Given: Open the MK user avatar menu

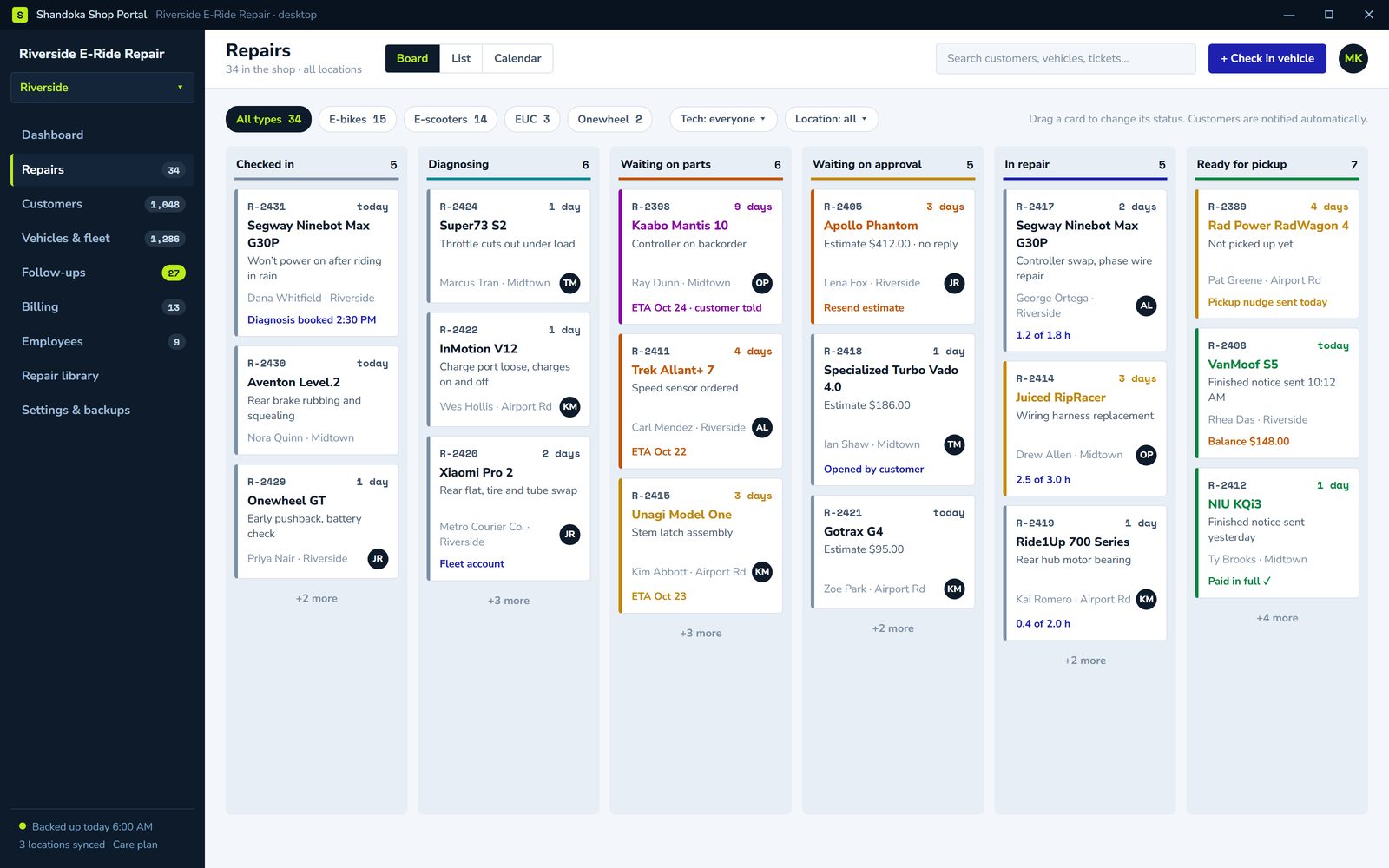Looking at the screenshot, I should 1353,58.
